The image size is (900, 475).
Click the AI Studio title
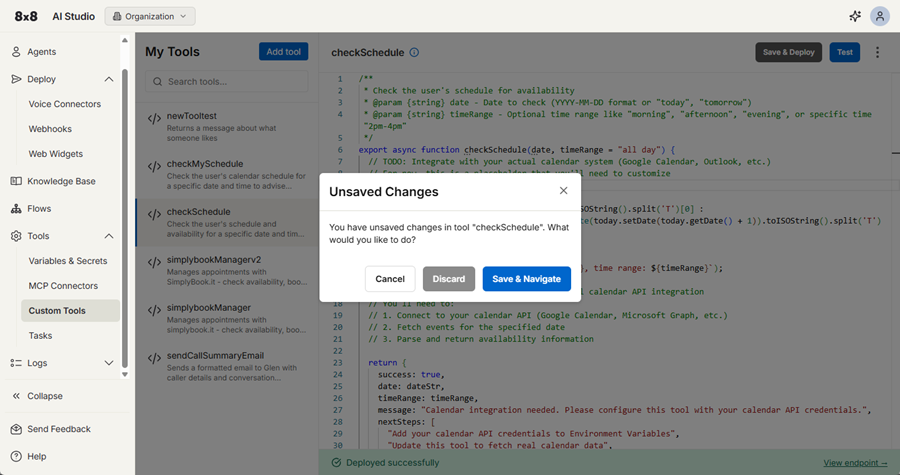pyautogui.click(x=73, y=16)
